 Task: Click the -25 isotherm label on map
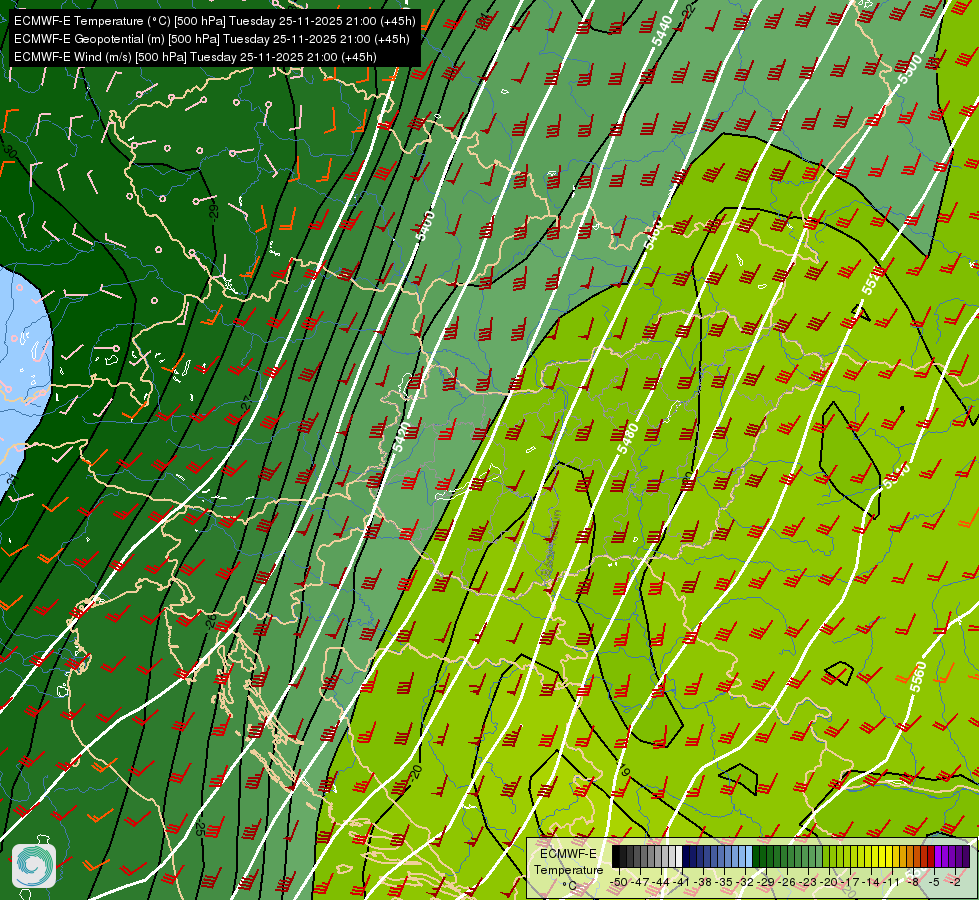(x=200, y=829)
